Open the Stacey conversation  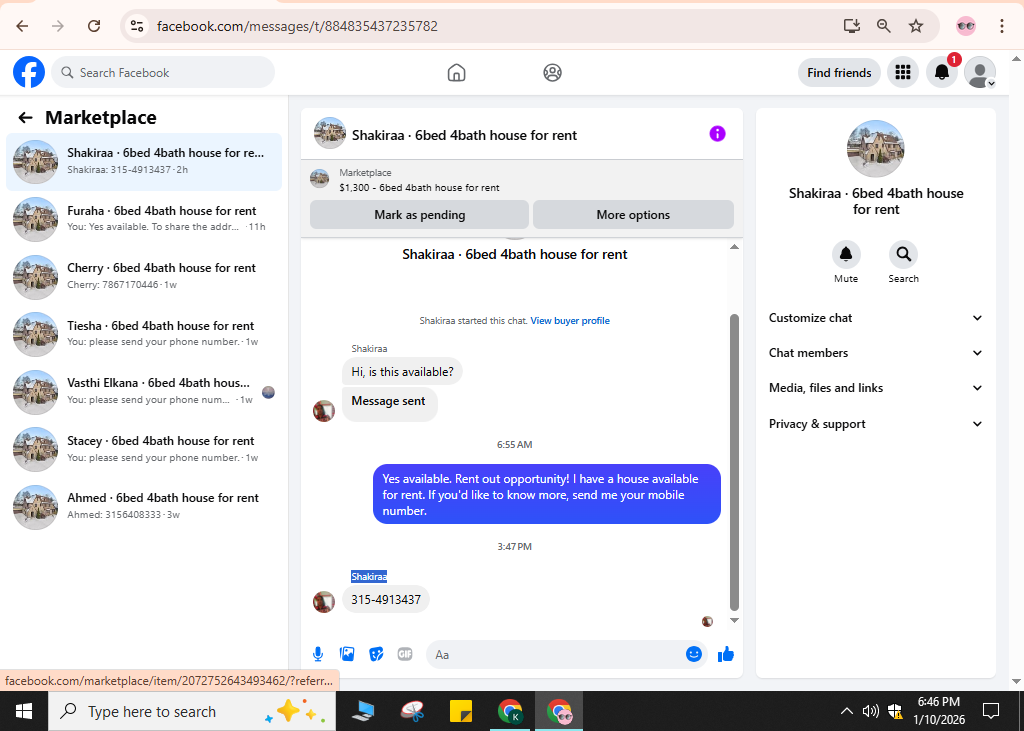pos(144,449)
